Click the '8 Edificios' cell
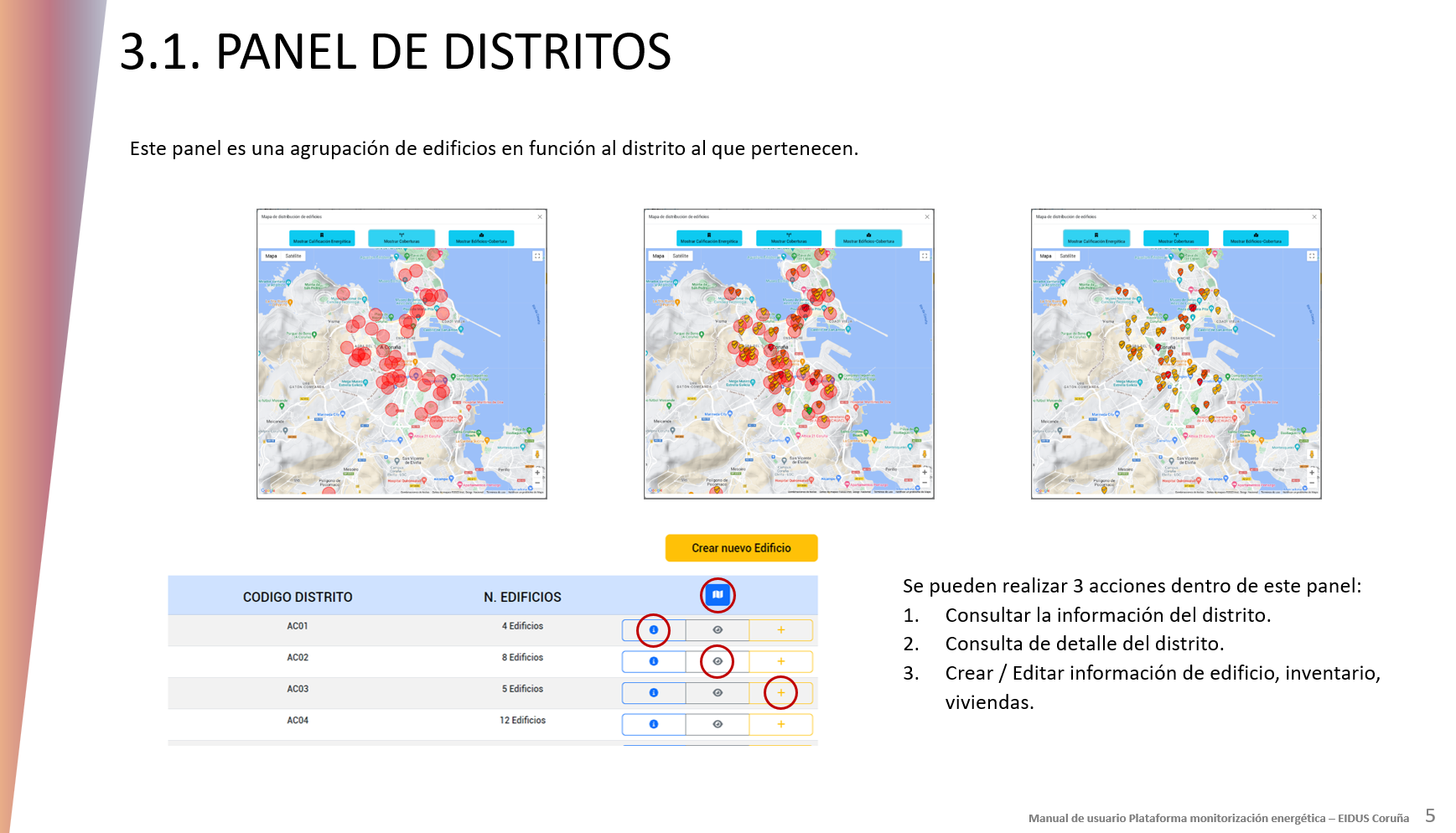The width and height of the screenshot is (1456, 833). 522,658
